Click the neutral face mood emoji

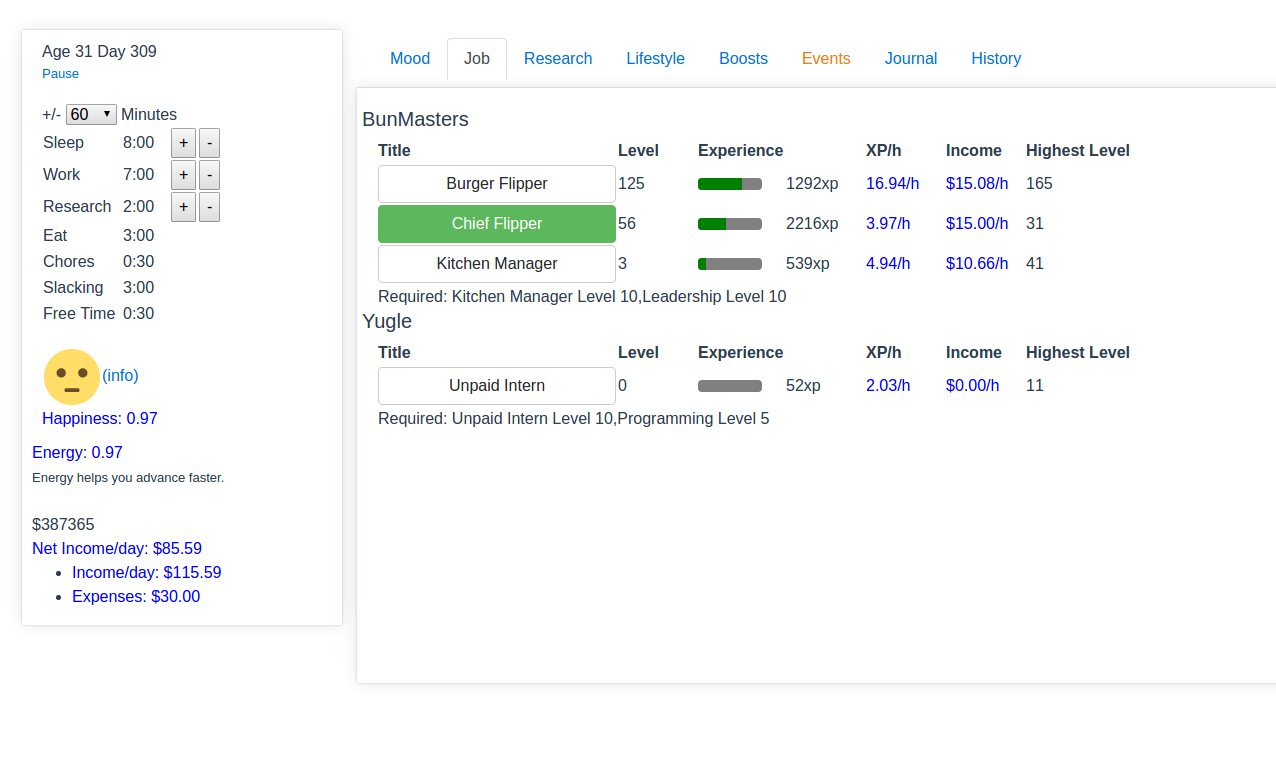(x=72, y=377)
